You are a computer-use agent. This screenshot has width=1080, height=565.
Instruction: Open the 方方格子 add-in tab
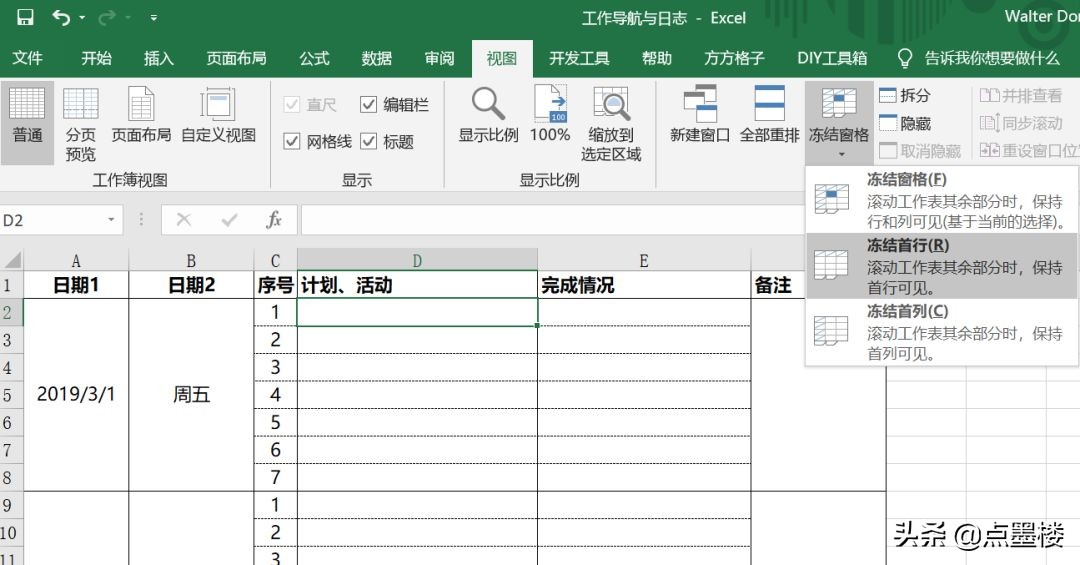(x=734, y=59)
